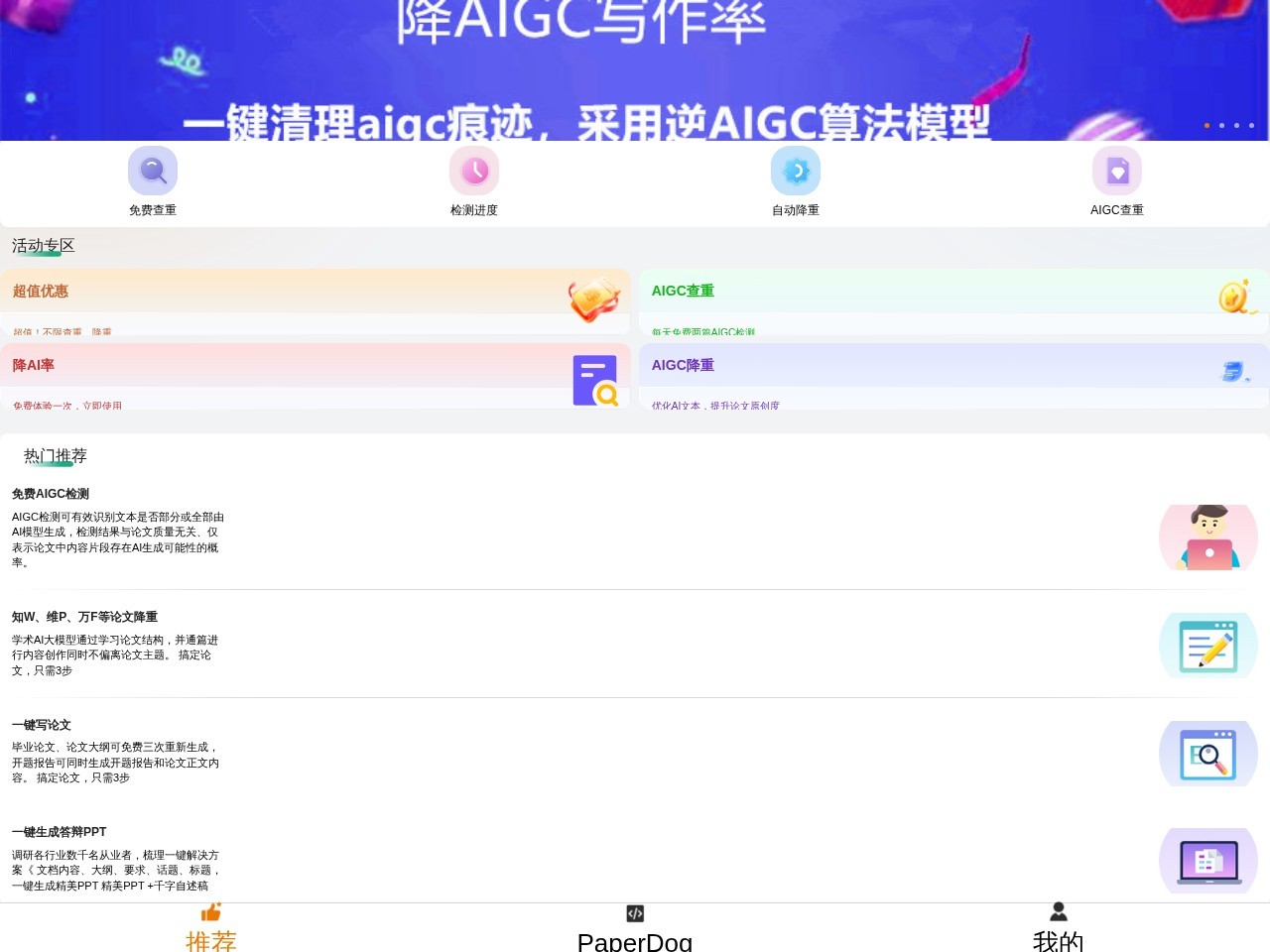
Task: Tap the person icon for 我的
Action: point(1059,912)
